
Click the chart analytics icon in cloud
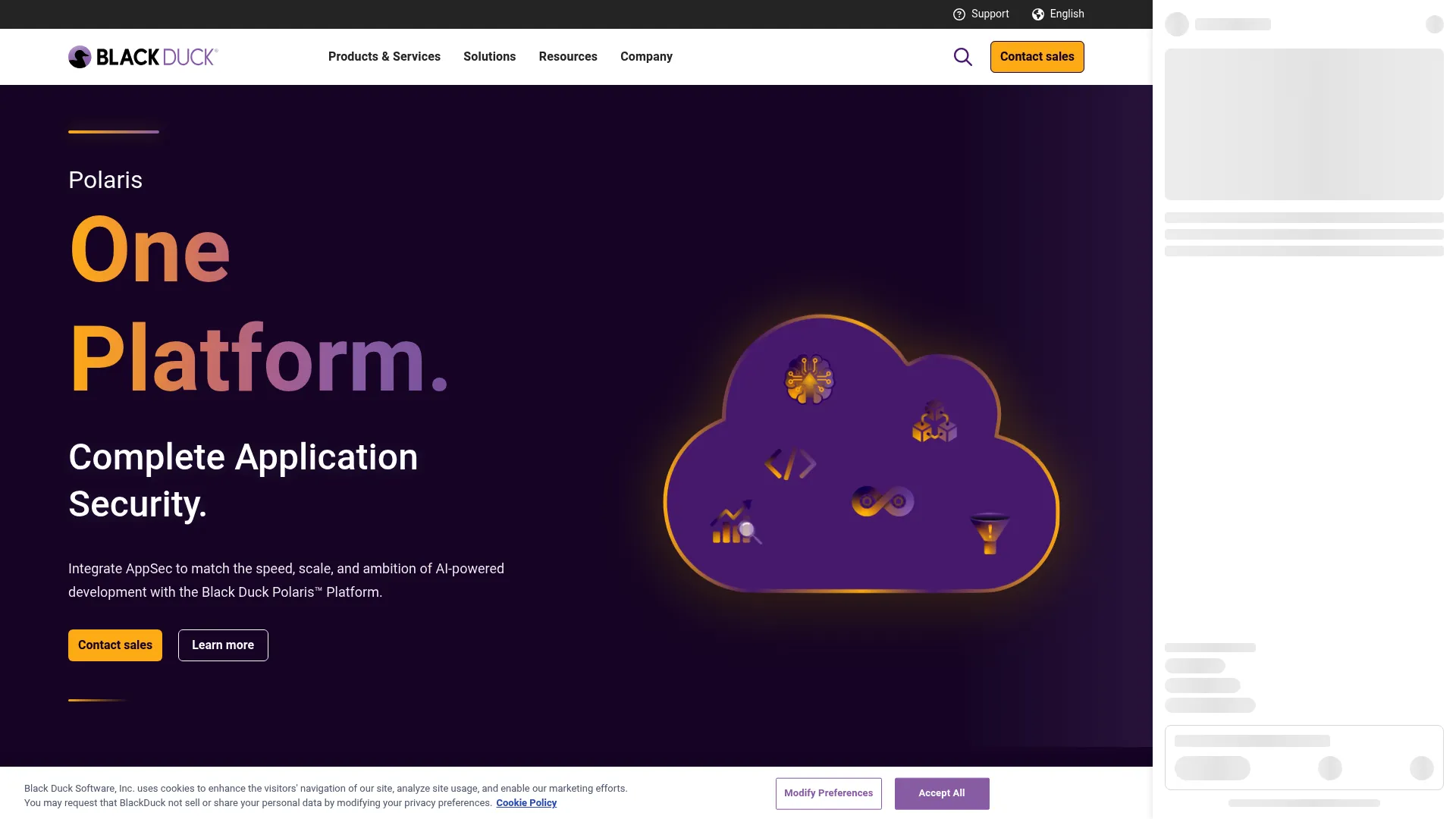point(736,522)
